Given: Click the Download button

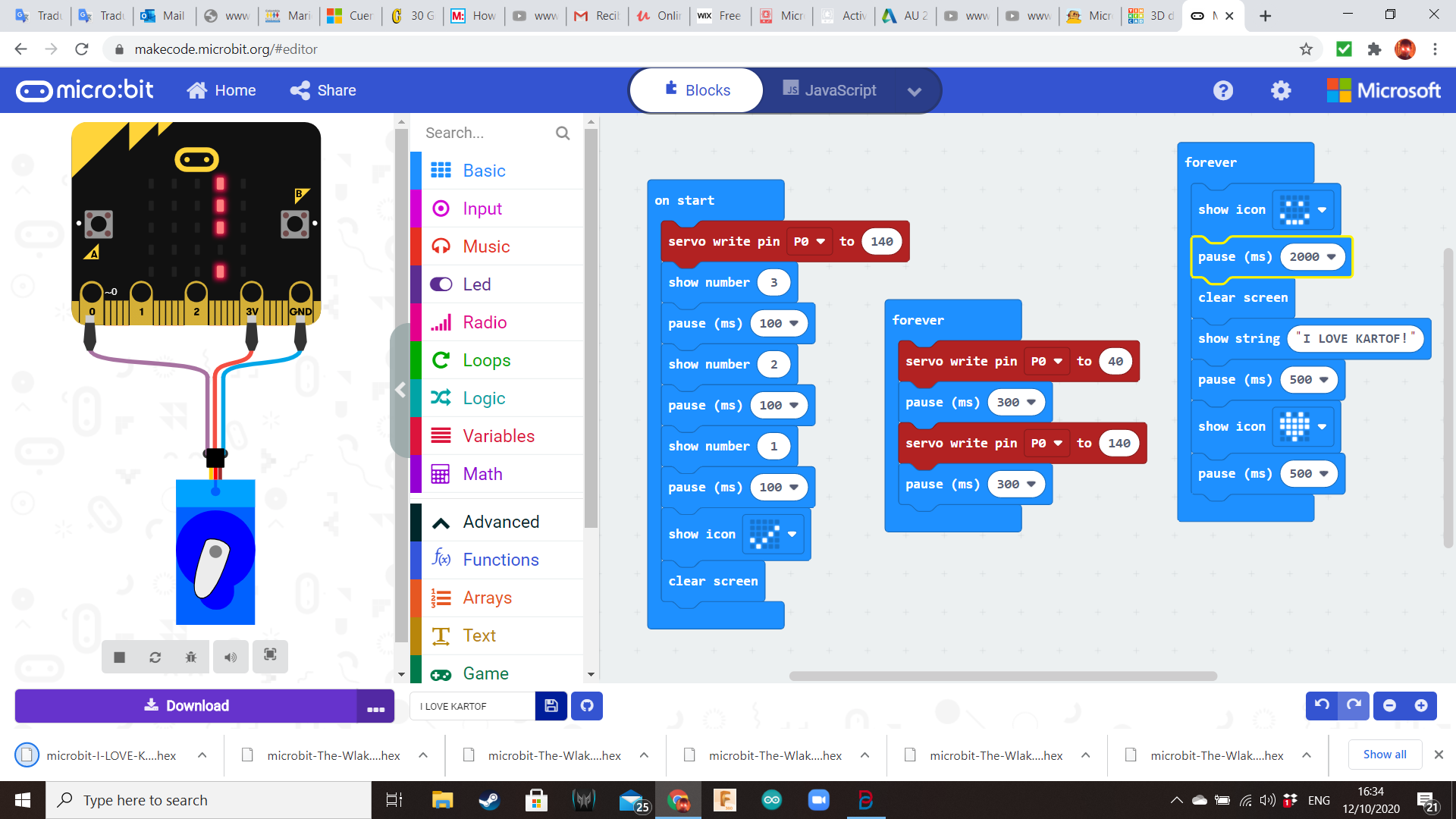Looking at the screenshot, I should [186, 705].
